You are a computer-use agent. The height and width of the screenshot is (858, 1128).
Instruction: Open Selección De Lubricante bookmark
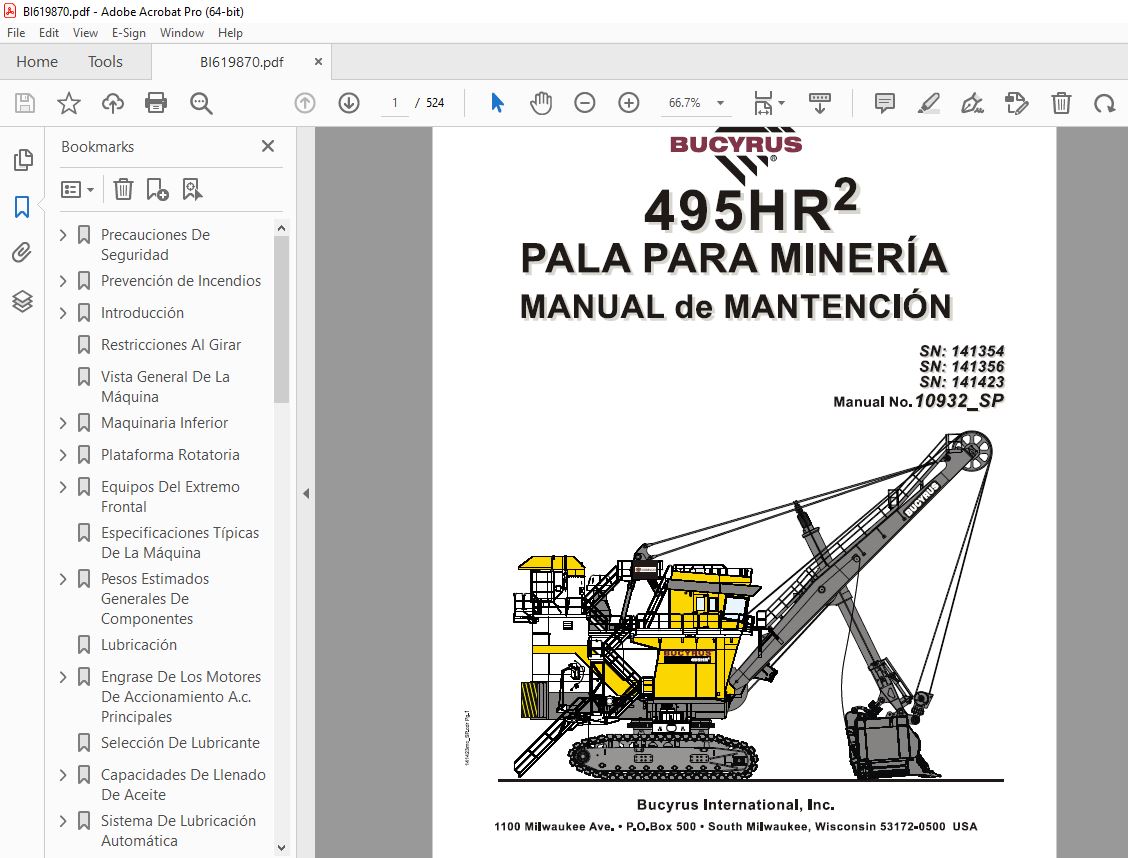pos(181,743)
